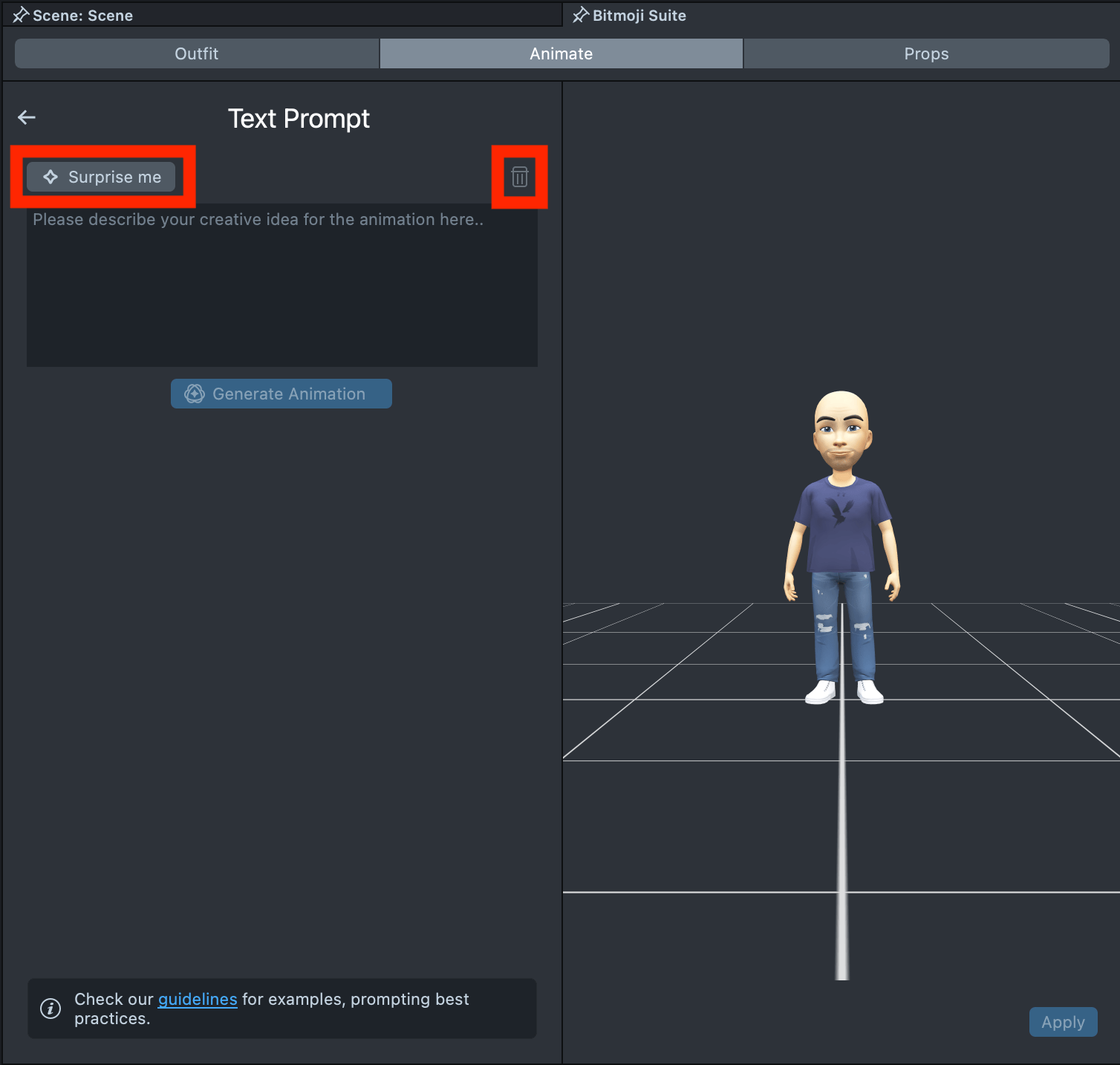Screen dimensions: 1120x1065
Task: Open the guidelines link
Action: pyautogui.click(x=198, y=999)
